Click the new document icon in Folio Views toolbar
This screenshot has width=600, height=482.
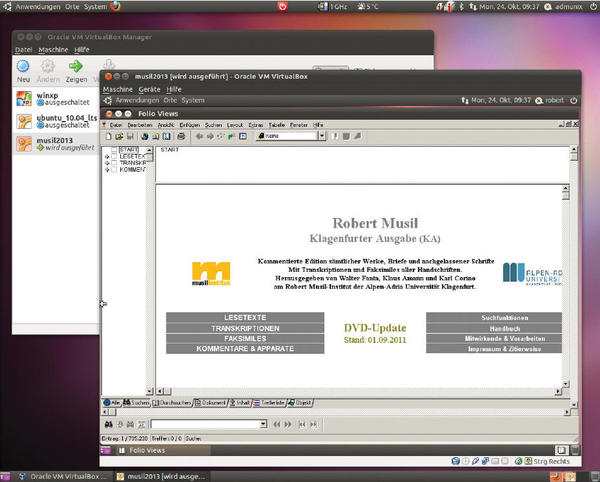pyautogui.click(x=108, y=136)
